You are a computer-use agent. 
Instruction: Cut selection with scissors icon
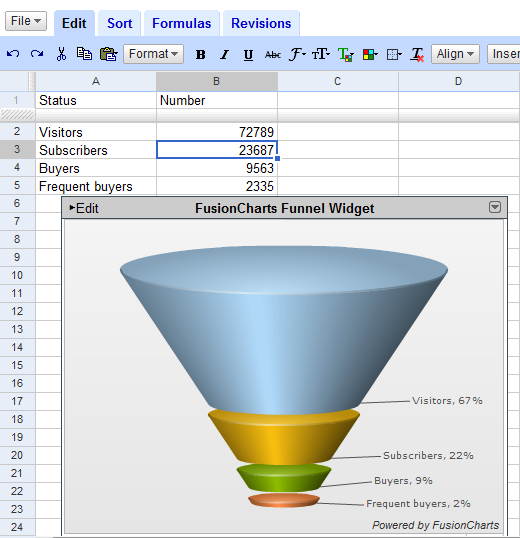click(x=61, y=54)
